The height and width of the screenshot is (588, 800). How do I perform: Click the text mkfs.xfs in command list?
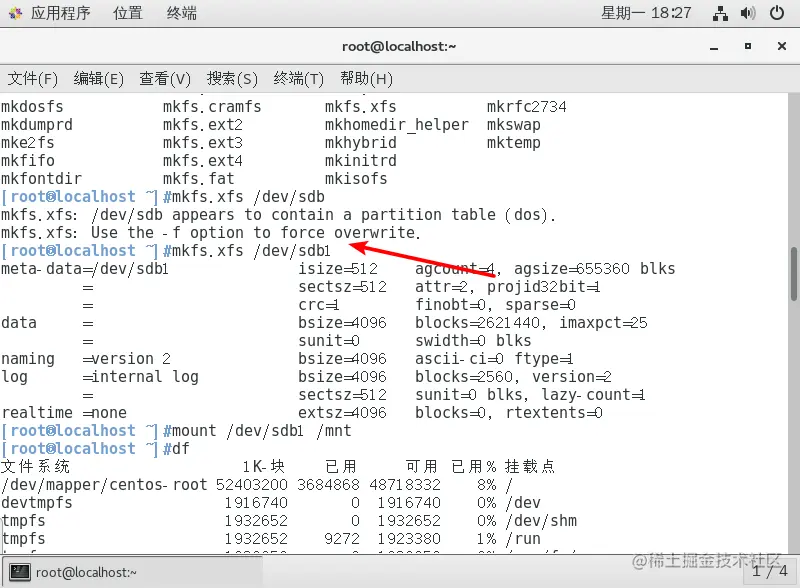pyautogui.click(x=360, y=107)
